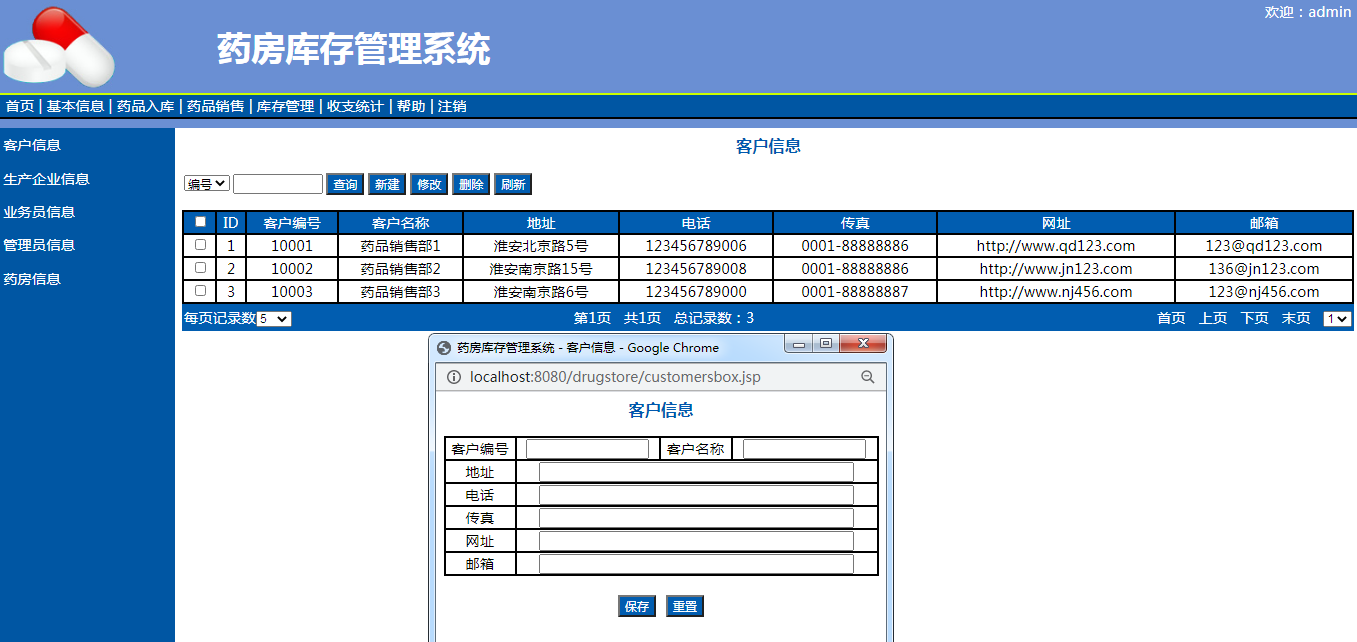This screenshot has width=1357, height=642.
Task: Select 库存管理 in the navigation bar
Action: (x=285, y=106)
